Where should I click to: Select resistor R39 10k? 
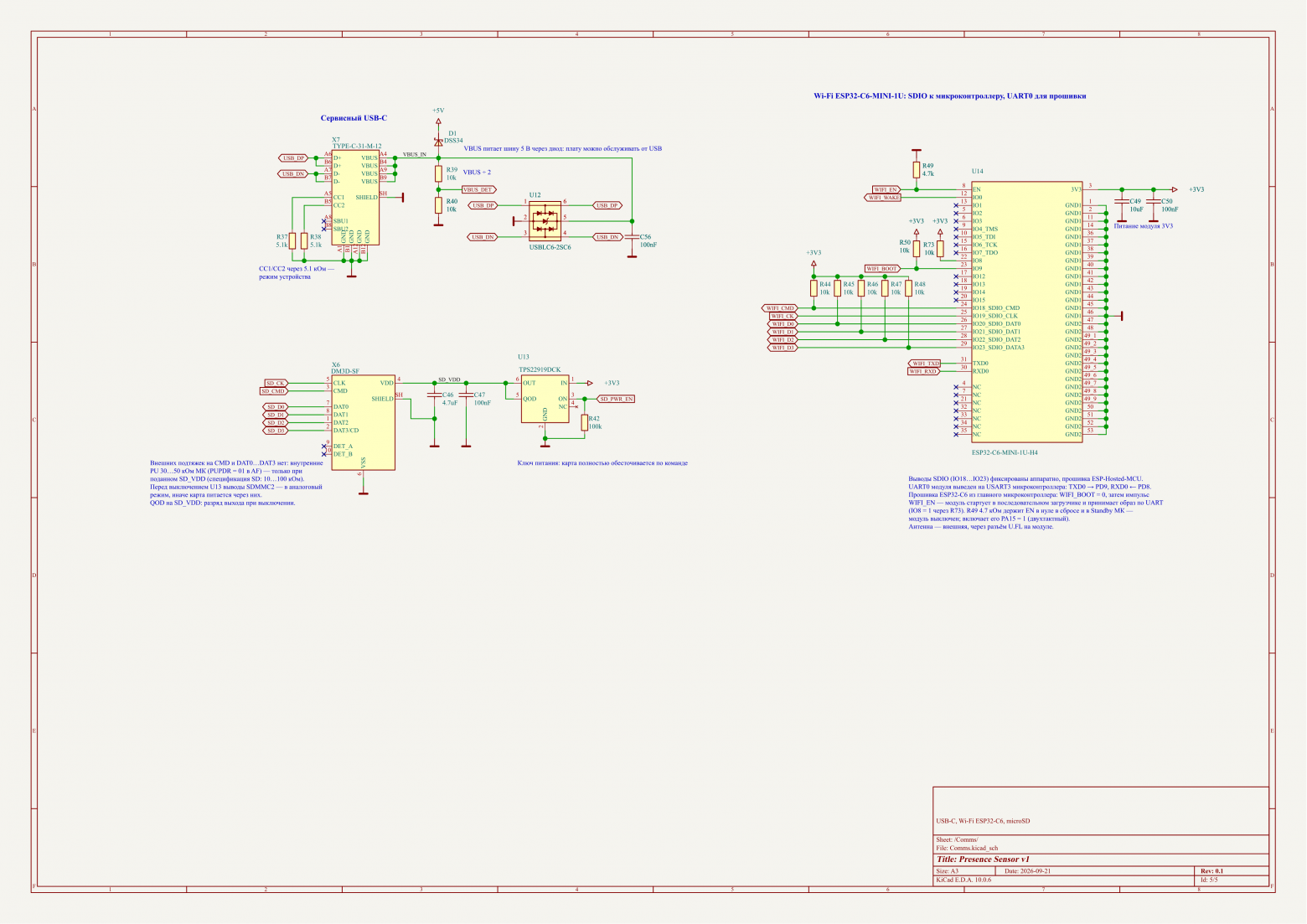[438, 173]
